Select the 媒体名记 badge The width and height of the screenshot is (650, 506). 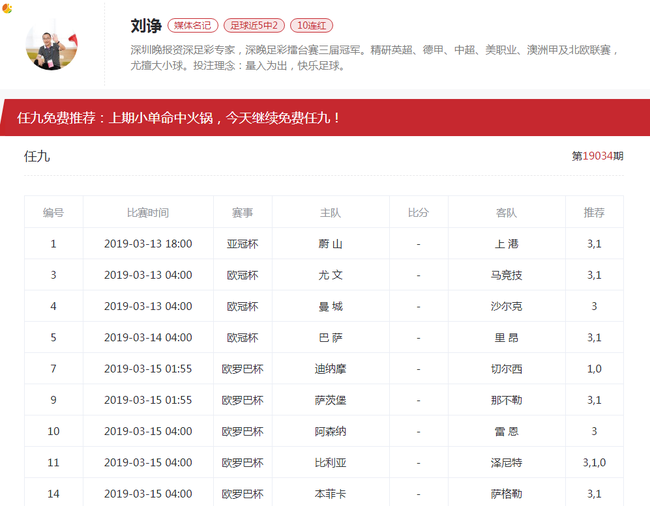192,25
